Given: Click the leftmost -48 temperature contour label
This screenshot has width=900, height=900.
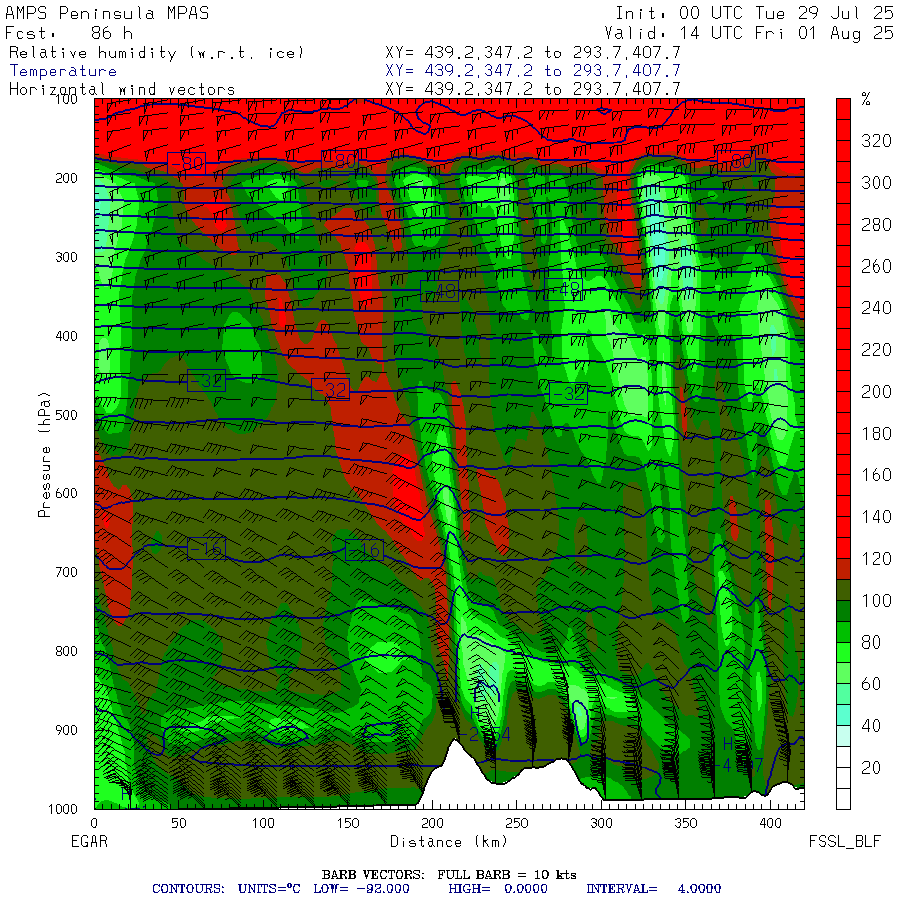Looking at the screenshot, I should [439, 291].
